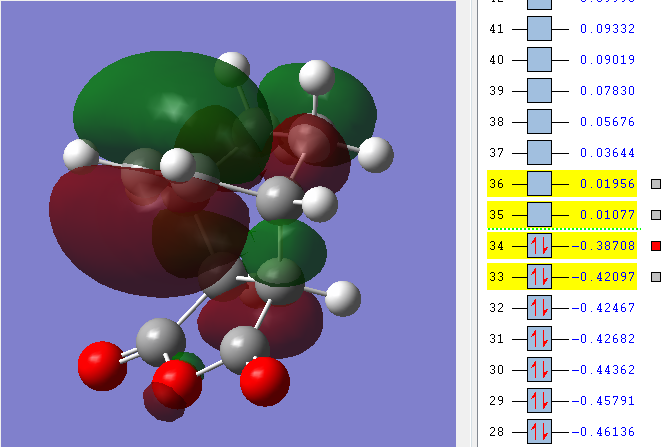Toggle occupancy box of orbital 40
This screenshot has height=447, width=668.
click(539, 60)
